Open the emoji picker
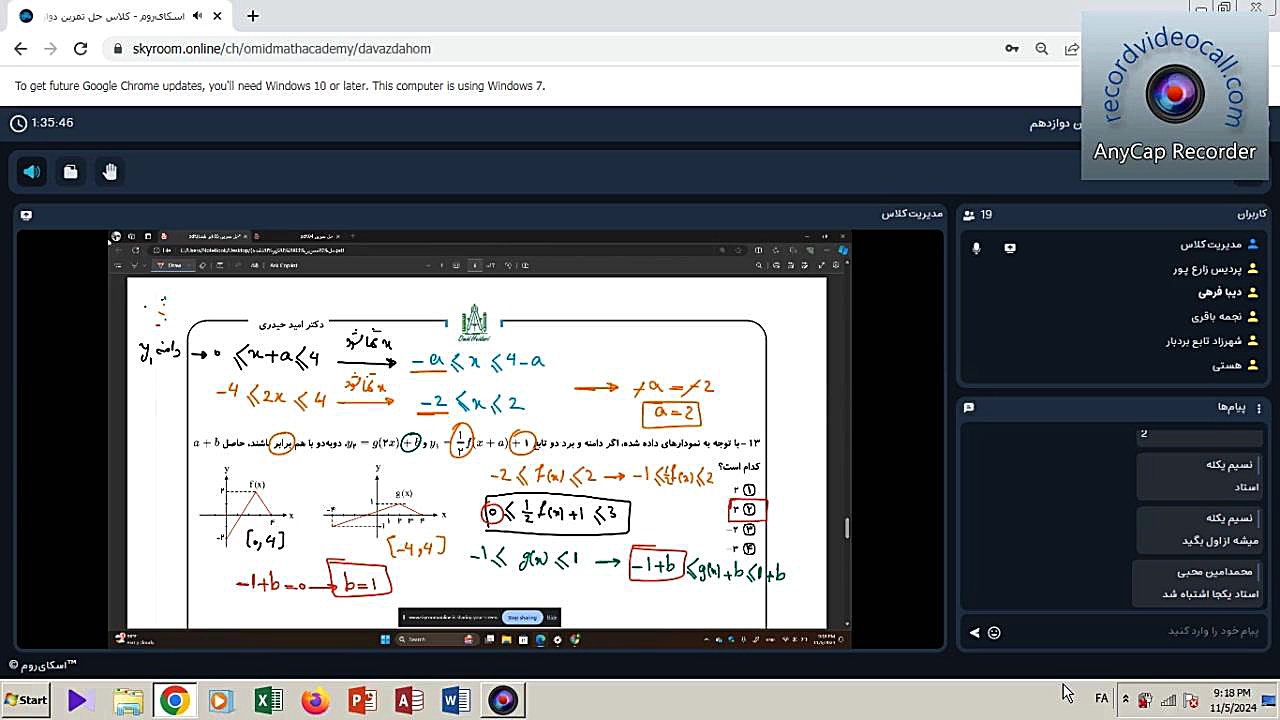 click(994, 632)
